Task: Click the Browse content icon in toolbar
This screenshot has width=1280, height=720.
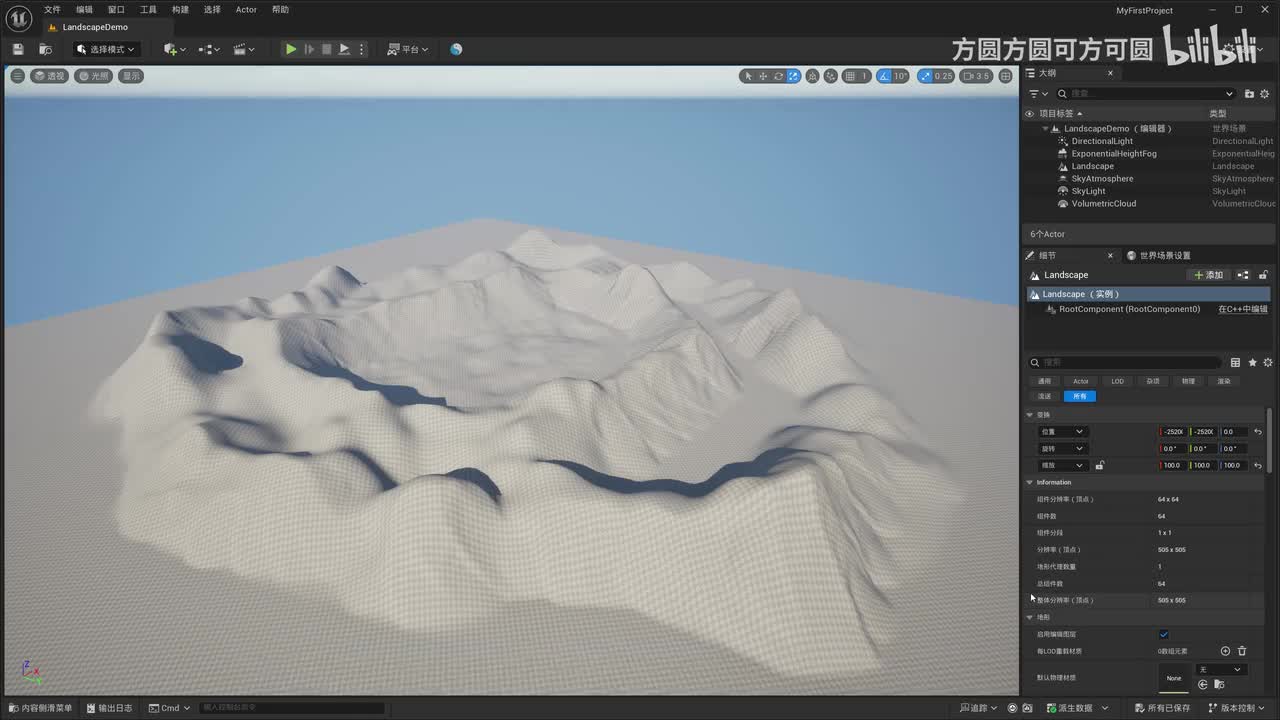Action: pyautogui.click(x=45, y=49)
